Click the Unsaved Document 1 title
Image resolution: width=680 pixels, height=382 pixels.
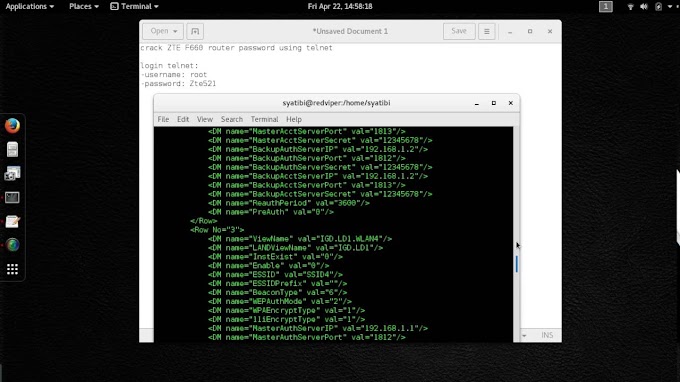point(350,31)
